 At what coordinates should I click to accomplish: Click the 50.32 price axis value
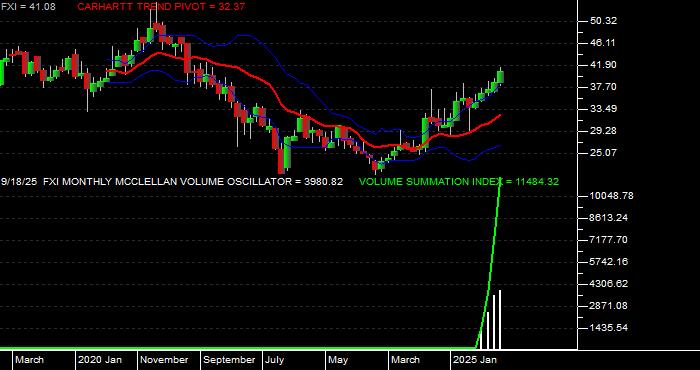604,21
